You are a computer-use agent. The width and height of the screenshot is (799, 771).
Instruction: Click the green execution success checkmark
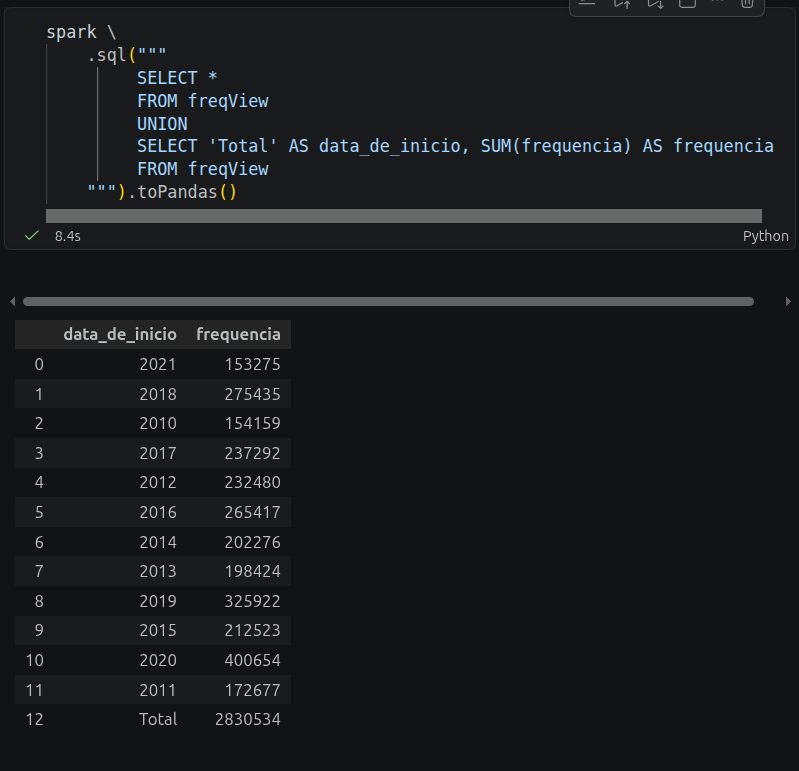tap(32, 235)
